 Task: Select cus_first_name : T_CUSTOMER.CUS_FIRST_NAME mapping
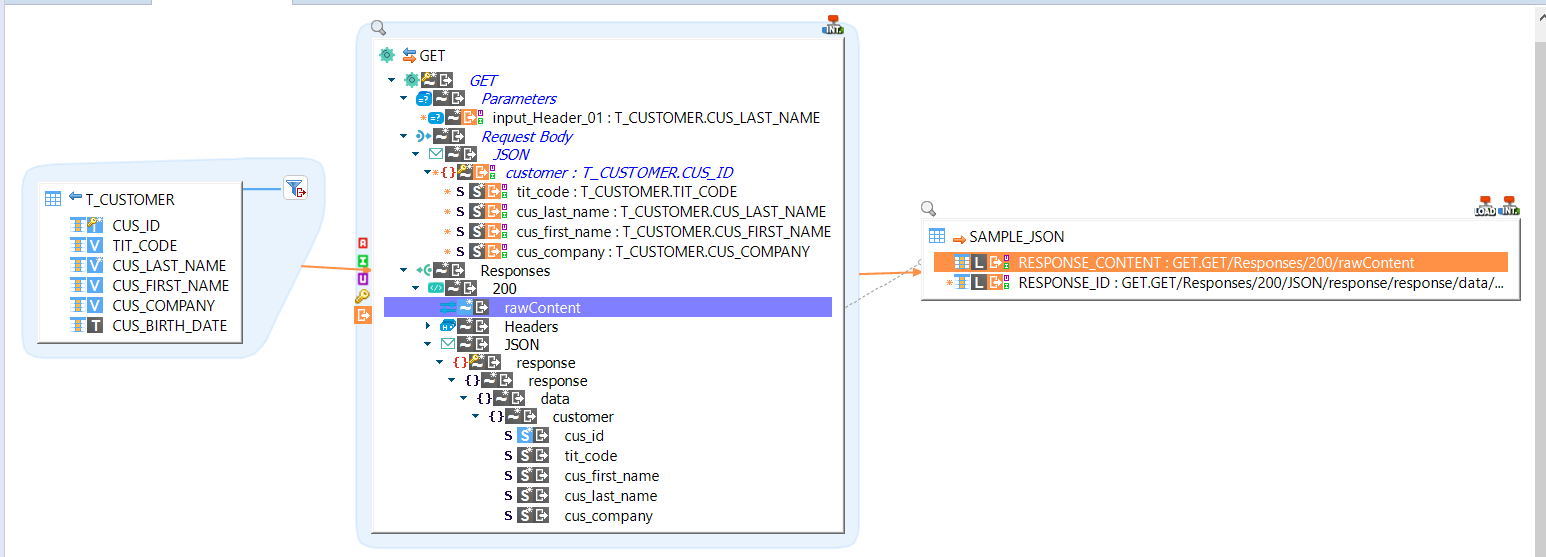click(673, 231)
